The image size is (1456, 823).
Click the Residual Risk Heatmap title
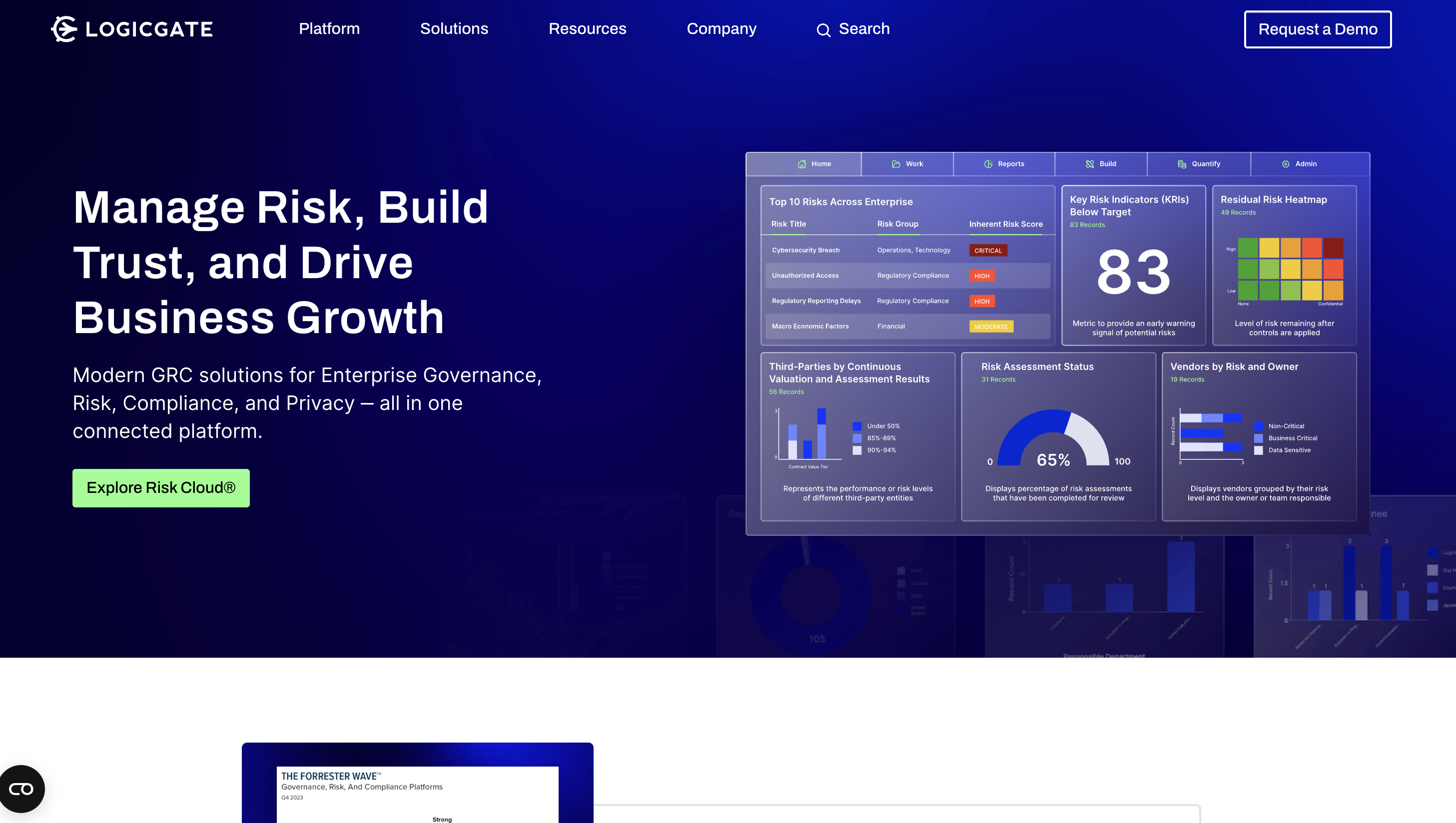pyautogui.click(x=1273, y=200)
